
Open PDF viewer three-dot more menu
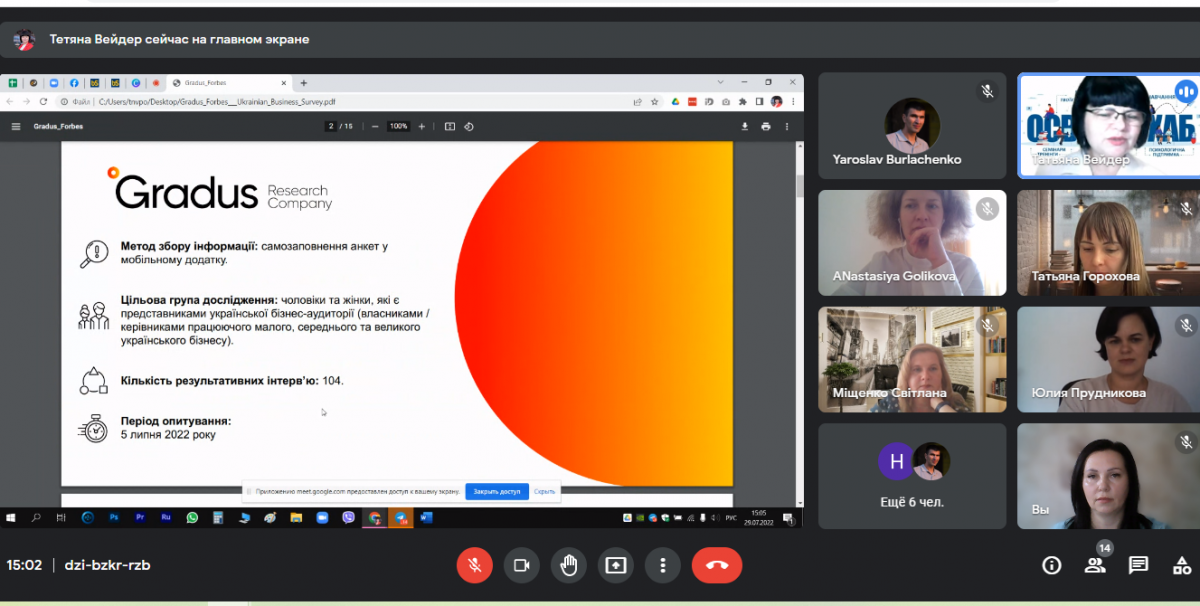point(788,126)
